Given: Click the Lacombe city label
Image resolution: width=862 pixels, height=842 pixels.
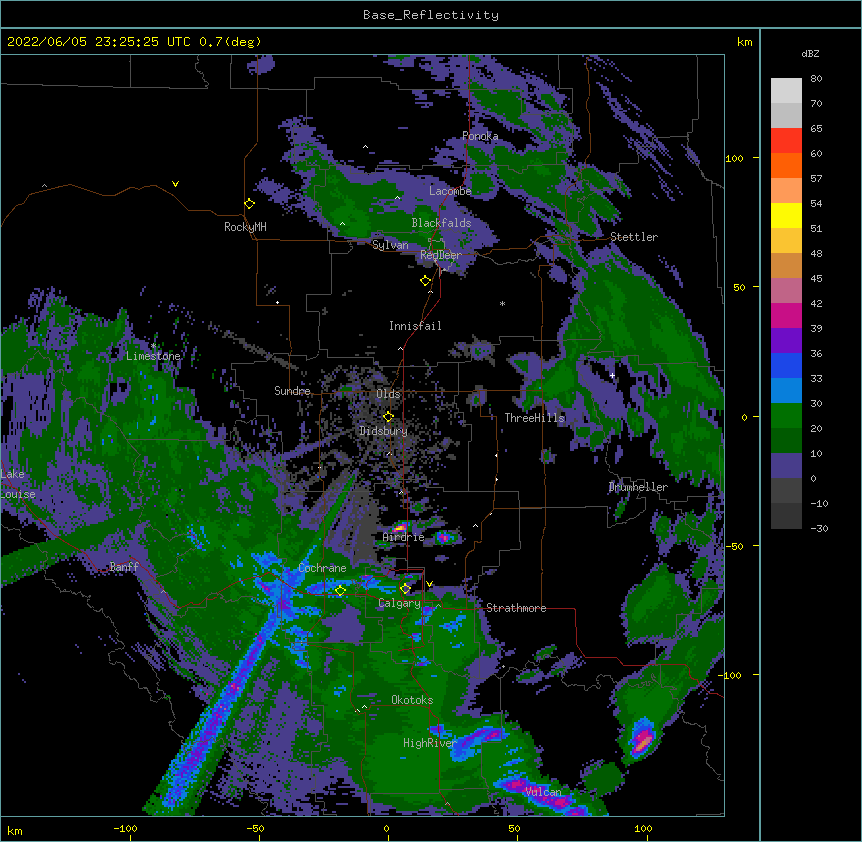Looking at the screenshot, I should click(x=450, y=191).
